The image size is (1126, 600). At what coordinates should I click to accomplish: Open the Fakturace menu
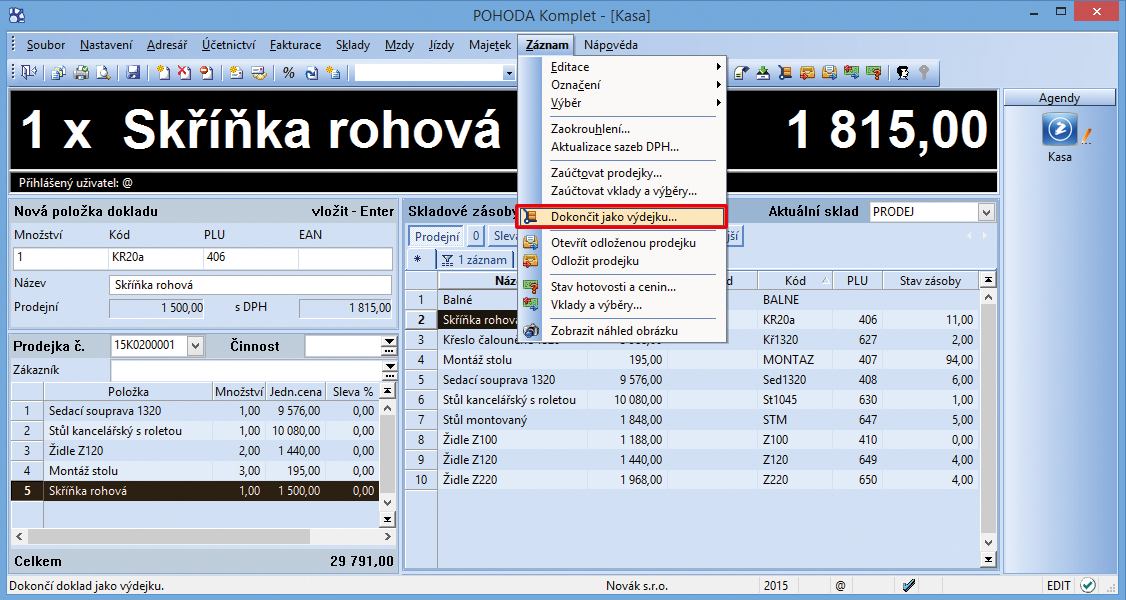[x=295, y=44]
